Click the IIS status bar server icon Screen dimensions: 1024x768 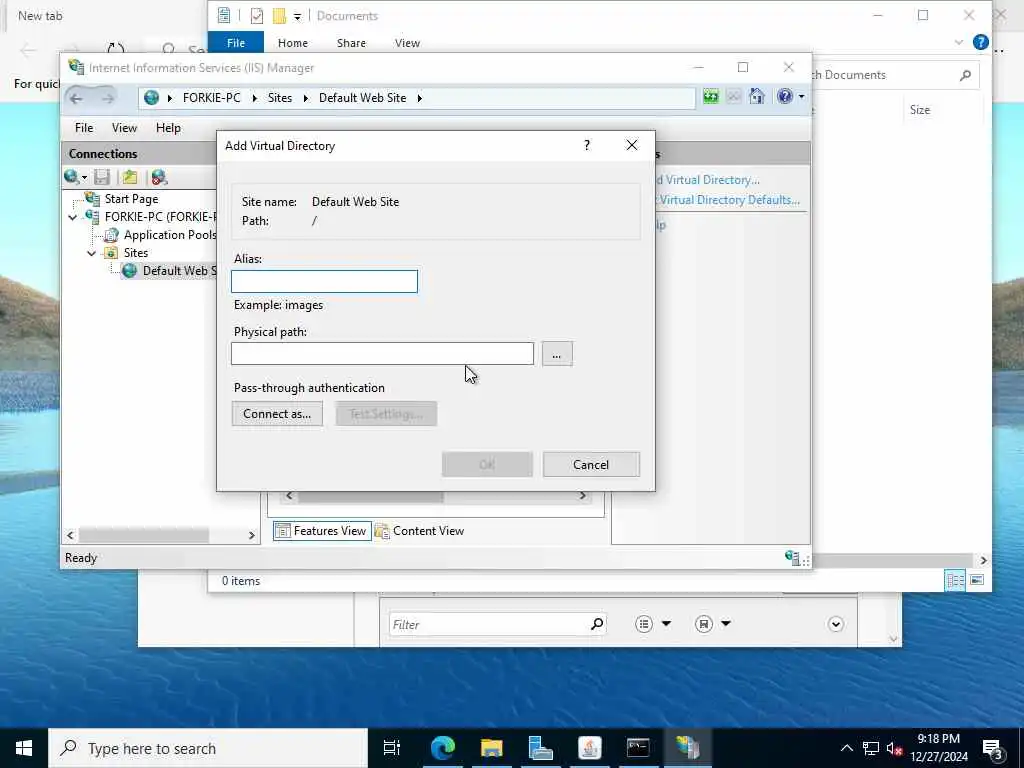click(x=792, y=558)
